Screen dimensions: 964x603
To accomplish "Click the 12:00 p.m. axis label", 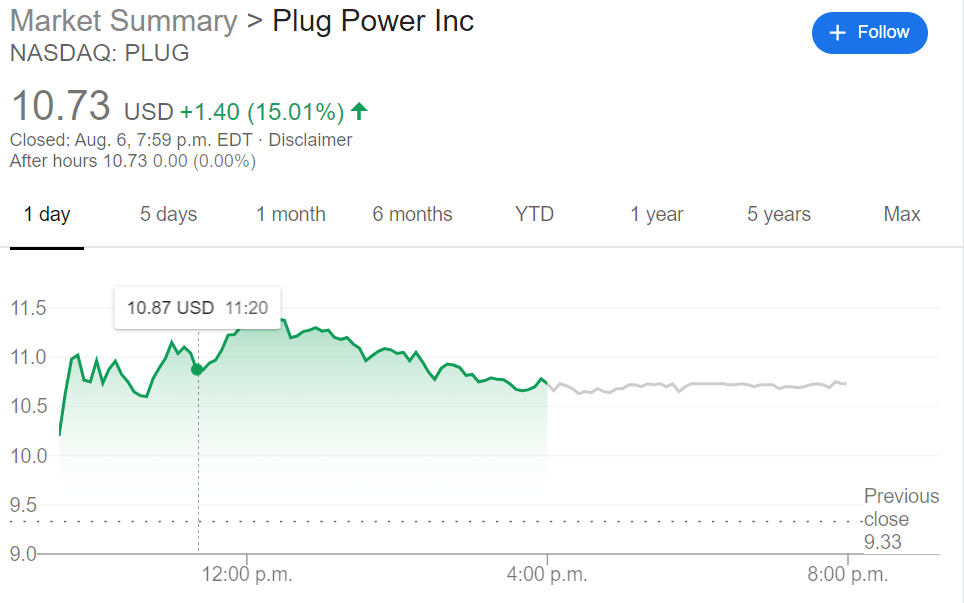I will [x=246, y=575].
